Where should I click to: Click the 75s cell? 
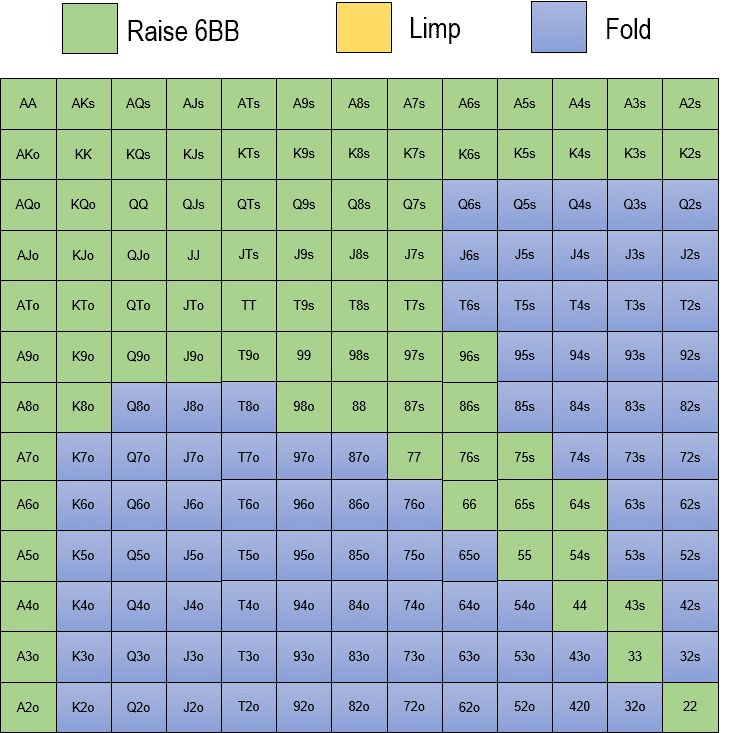point(525,458)
